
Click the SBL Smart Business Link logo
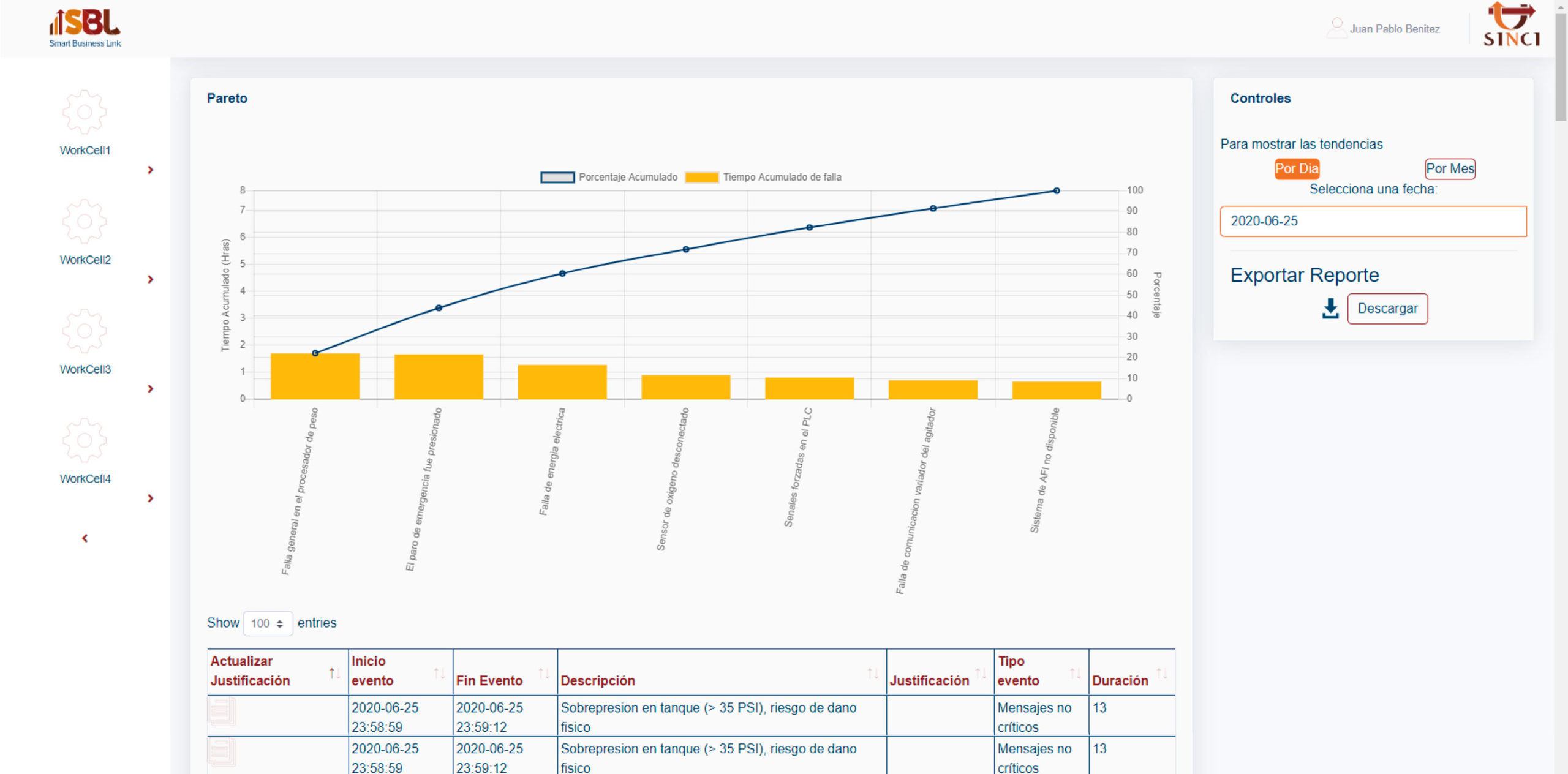85,28
